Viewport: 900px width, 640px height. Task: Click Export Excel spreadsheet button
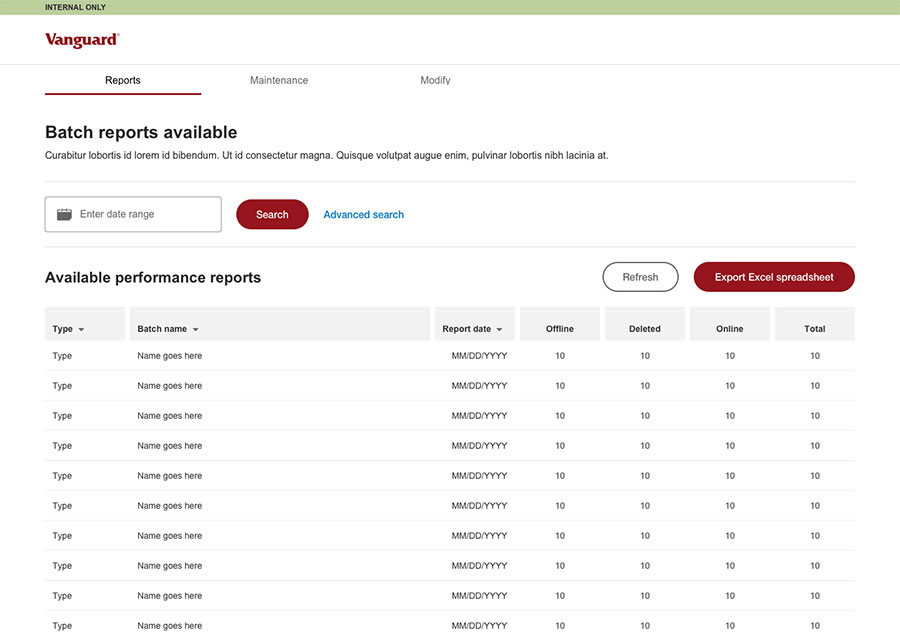click(774, 277)
